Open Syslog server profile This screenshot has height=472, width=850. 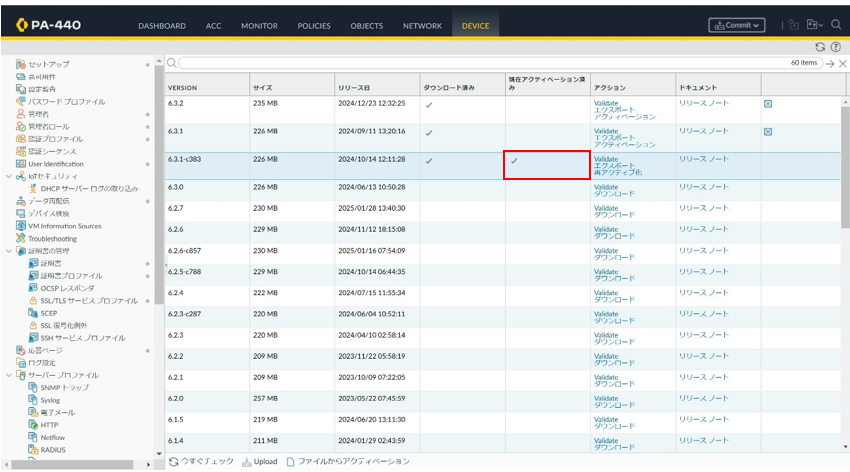[x=50, y=400]
